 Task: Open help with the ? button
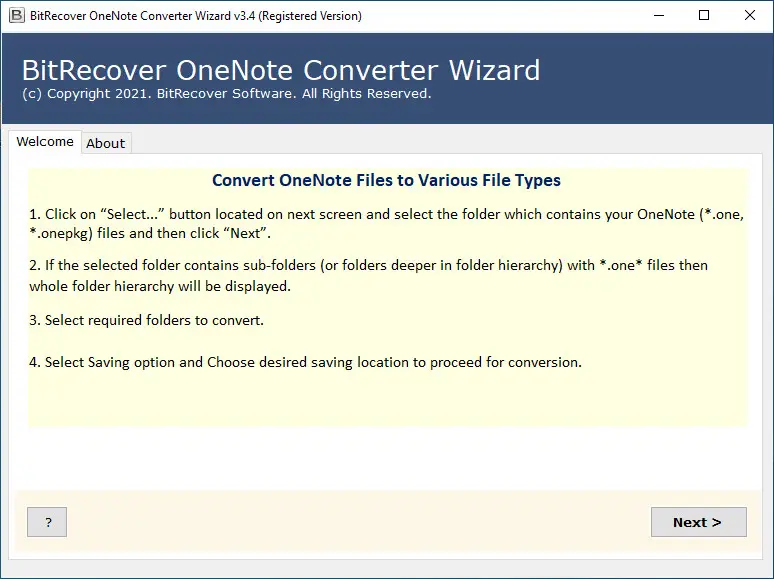click(47, 522)
